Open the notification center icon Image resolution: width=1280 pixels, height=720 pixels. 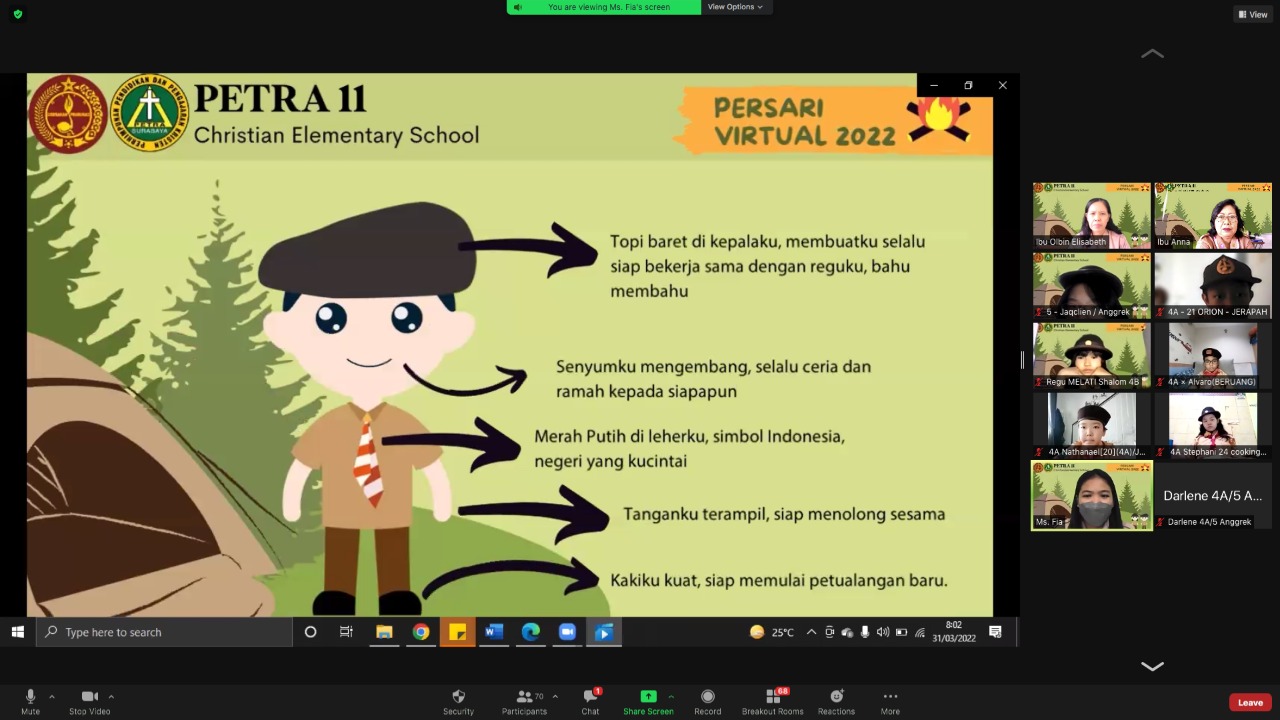point(995,632)
